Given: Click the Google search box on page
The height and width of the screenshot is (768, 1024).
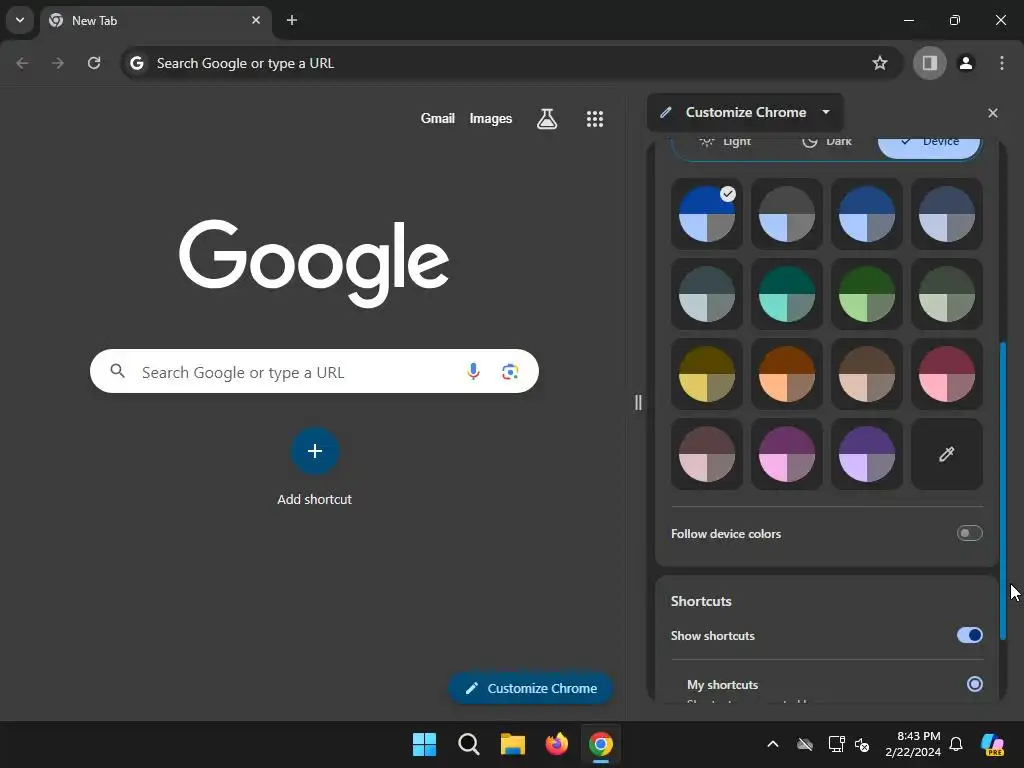Looking at the screenshot, I should point(314,372).
